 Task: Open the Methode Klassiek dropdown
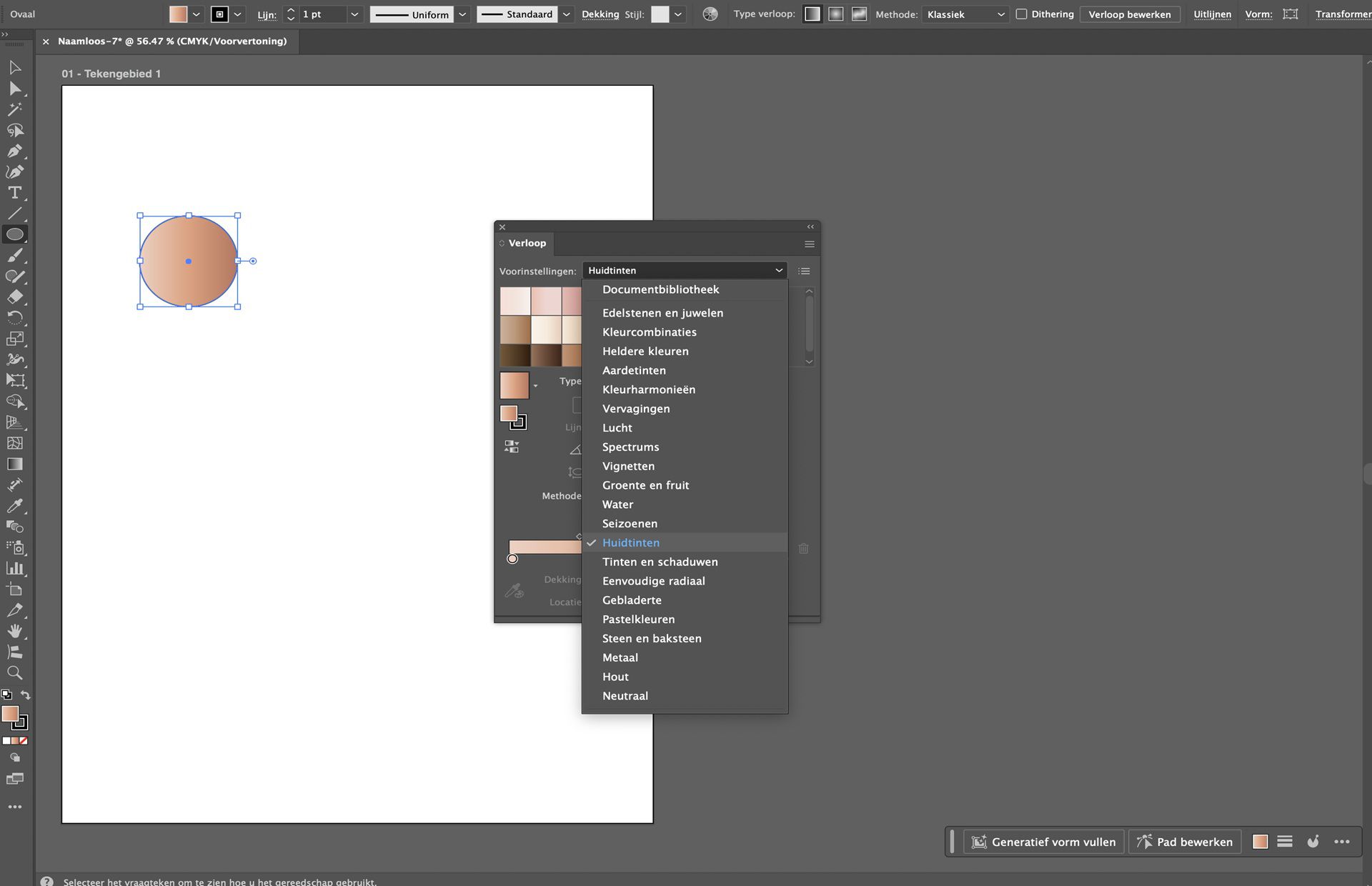(965, 14)
